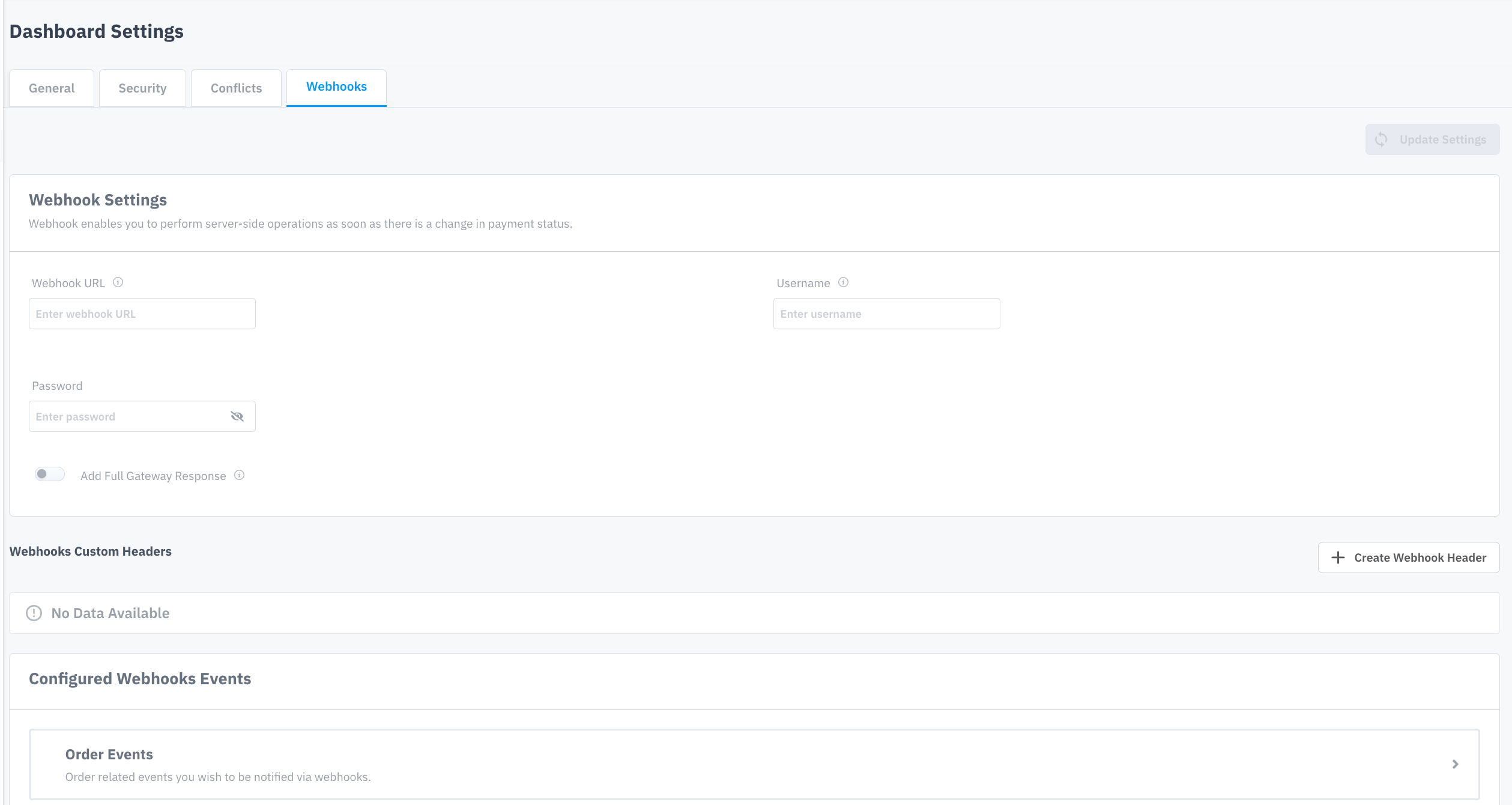This screenshot has height=805, width=1512.
Task: Switch to the General tab
Action: pyautogui.click(x=52, y=88)
